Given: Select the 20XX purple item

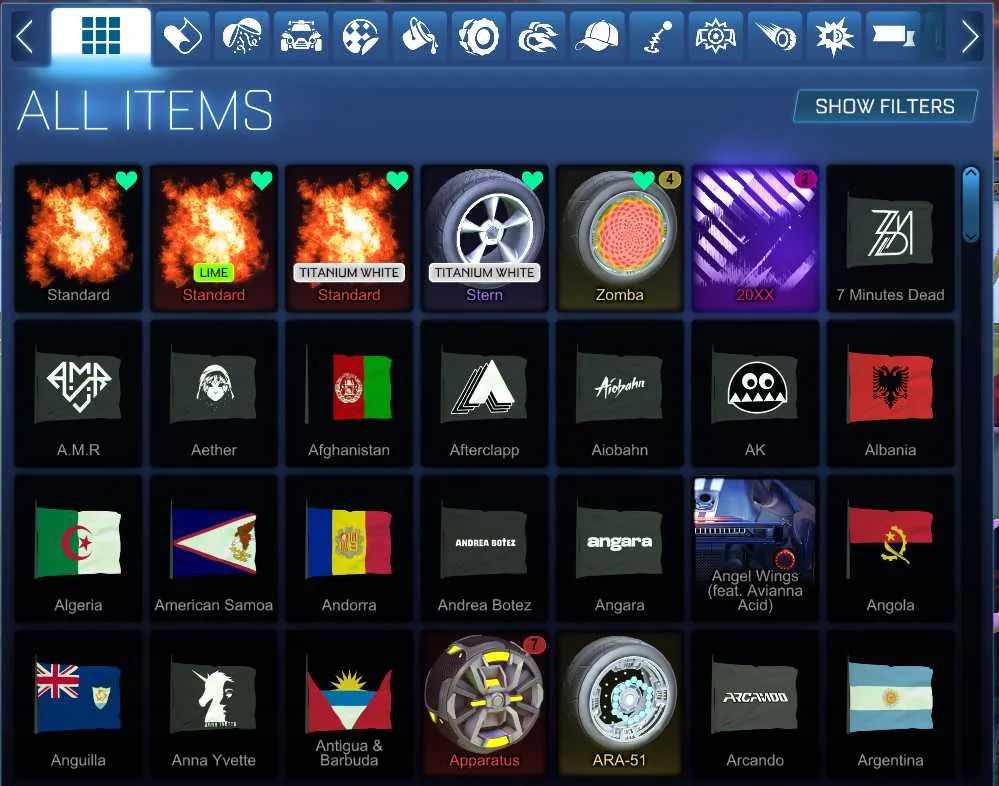Looking at the screenshot, I should coord(755,238).
